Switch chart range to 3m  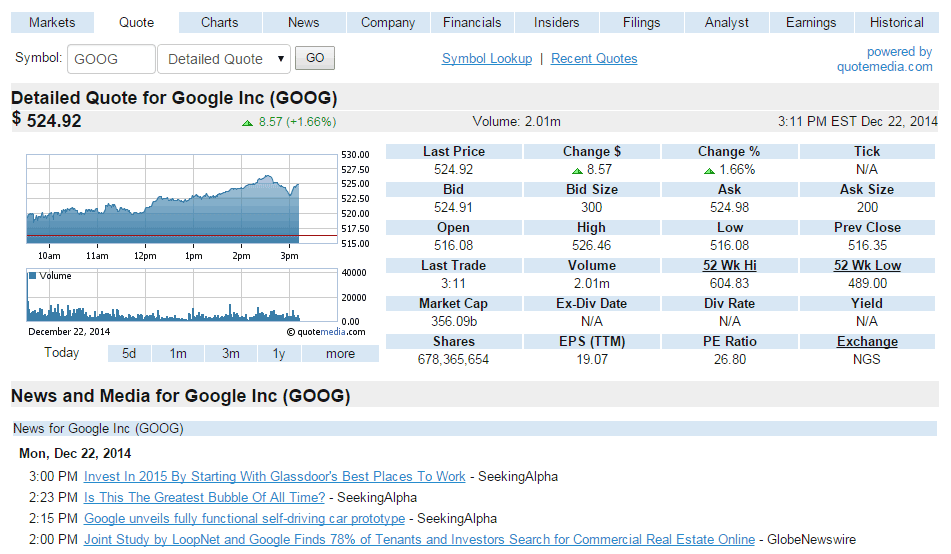pos(230,353)
